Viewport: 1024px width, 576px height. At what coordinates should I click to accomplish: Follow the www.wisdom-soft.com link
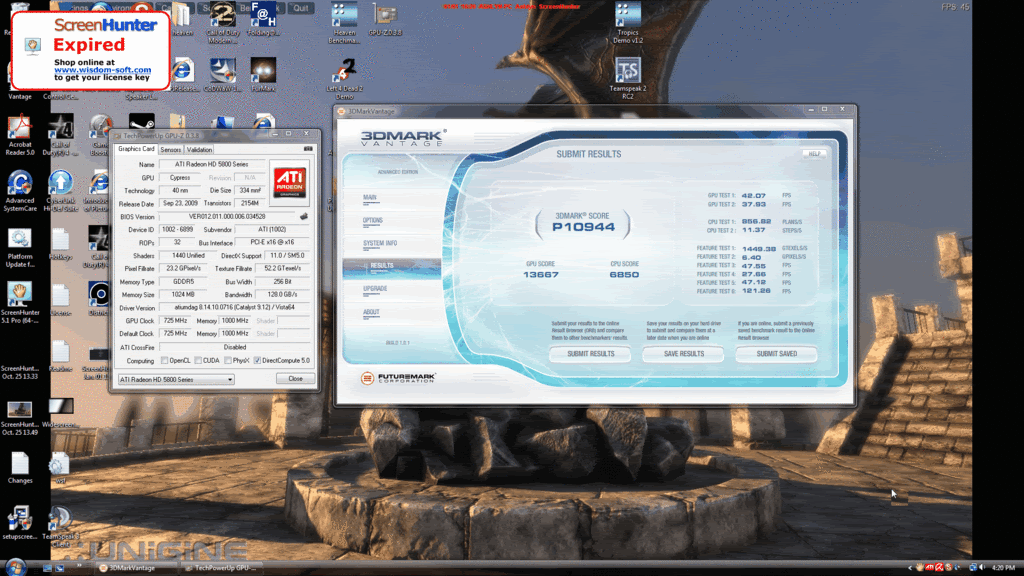point(103,70)
